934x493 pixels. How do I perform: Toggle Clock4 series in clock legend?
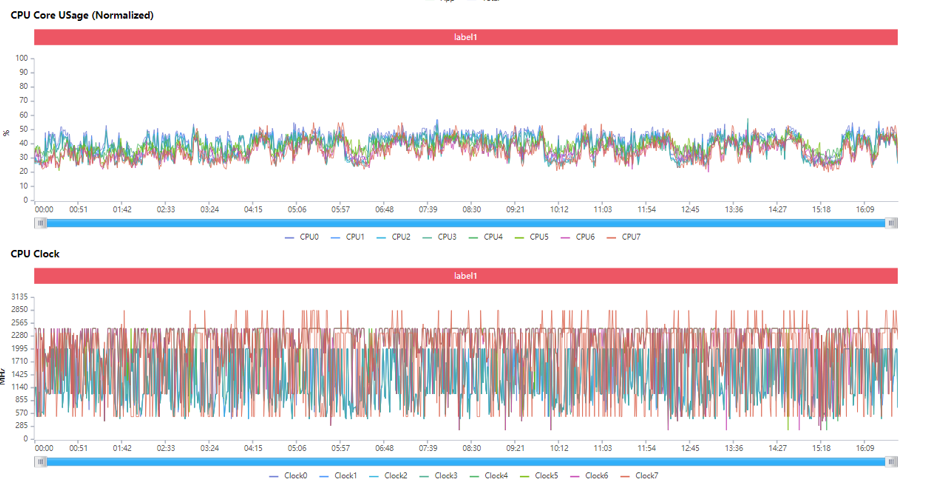pyautogui.click(x=489, y=476)
